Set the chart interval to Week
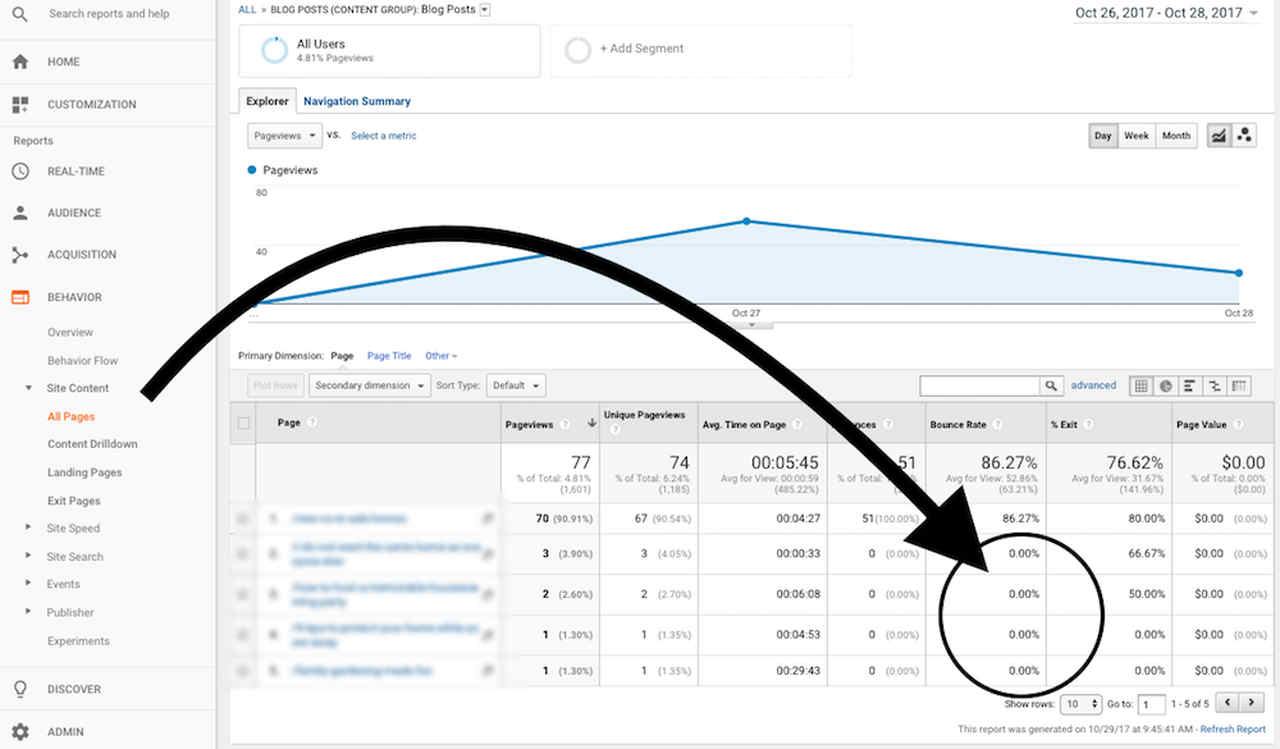1280x749 pixels. 1136,136
